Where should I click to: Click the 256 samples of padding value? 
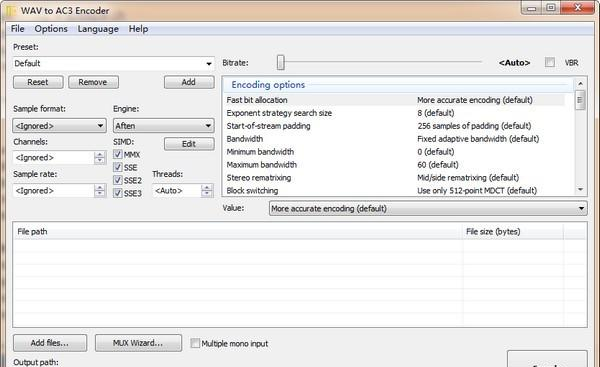[x=474, y=126]
